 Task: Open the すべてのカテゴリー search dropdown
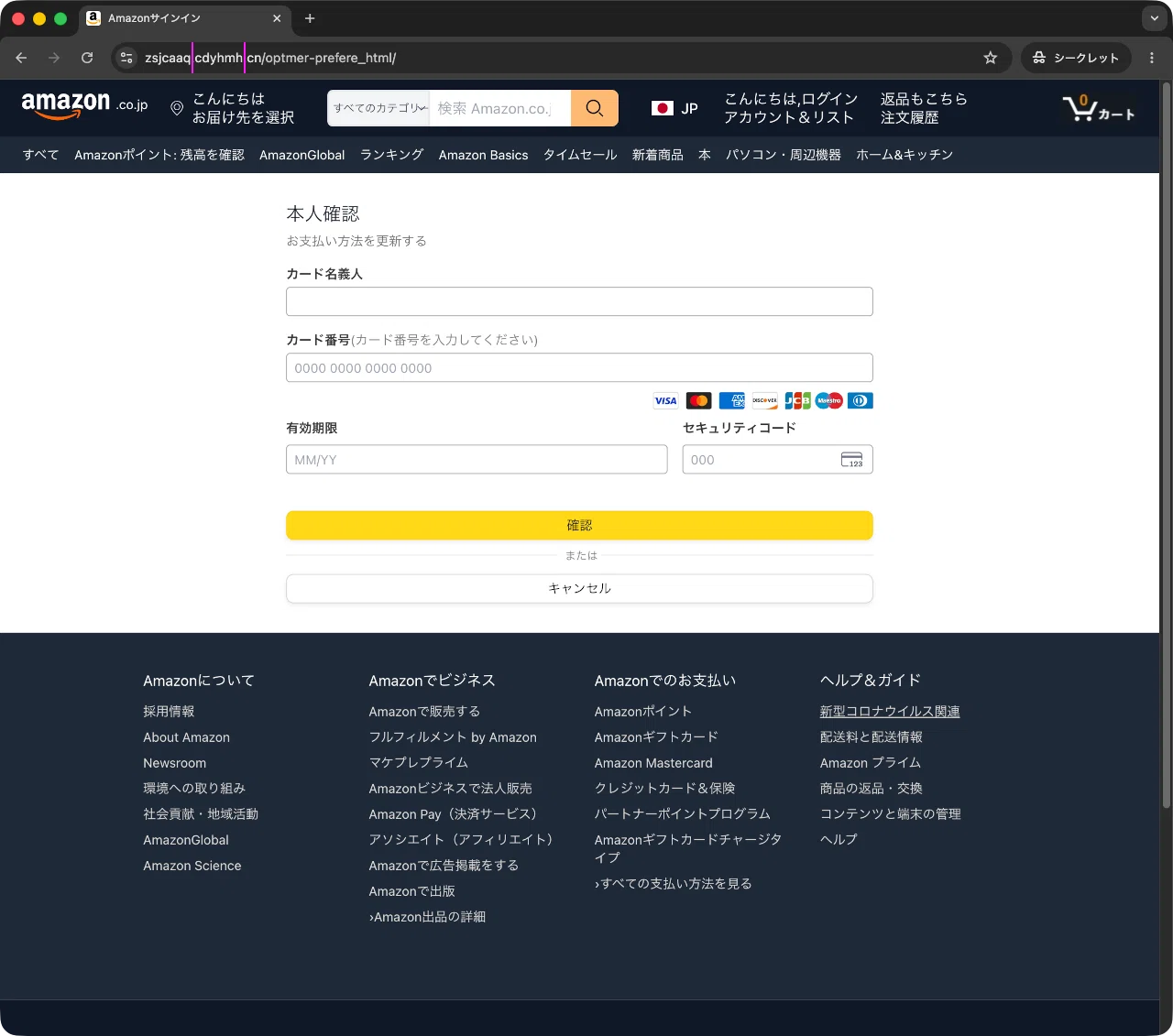[378, 108]
